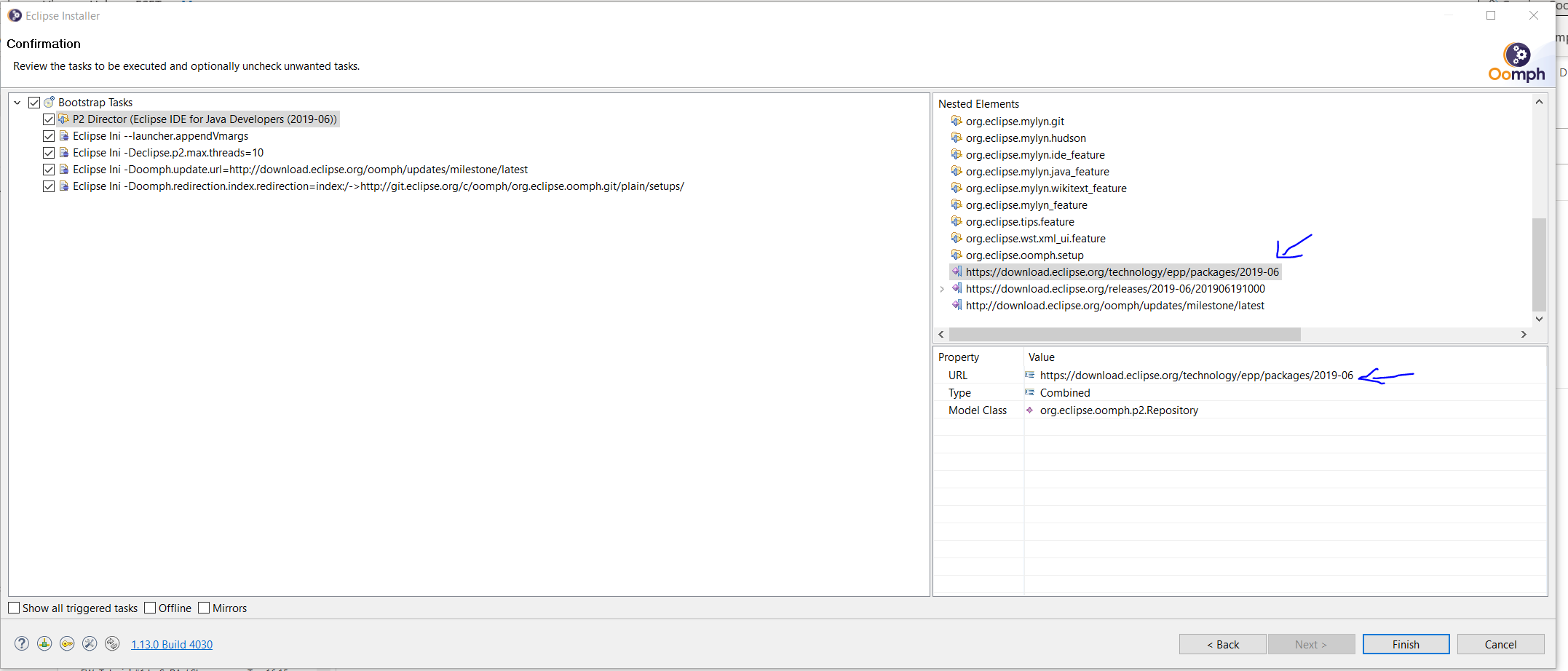Click the org.eclipse.tips.feature requirement icon
1568x671 pixels.
957,221
